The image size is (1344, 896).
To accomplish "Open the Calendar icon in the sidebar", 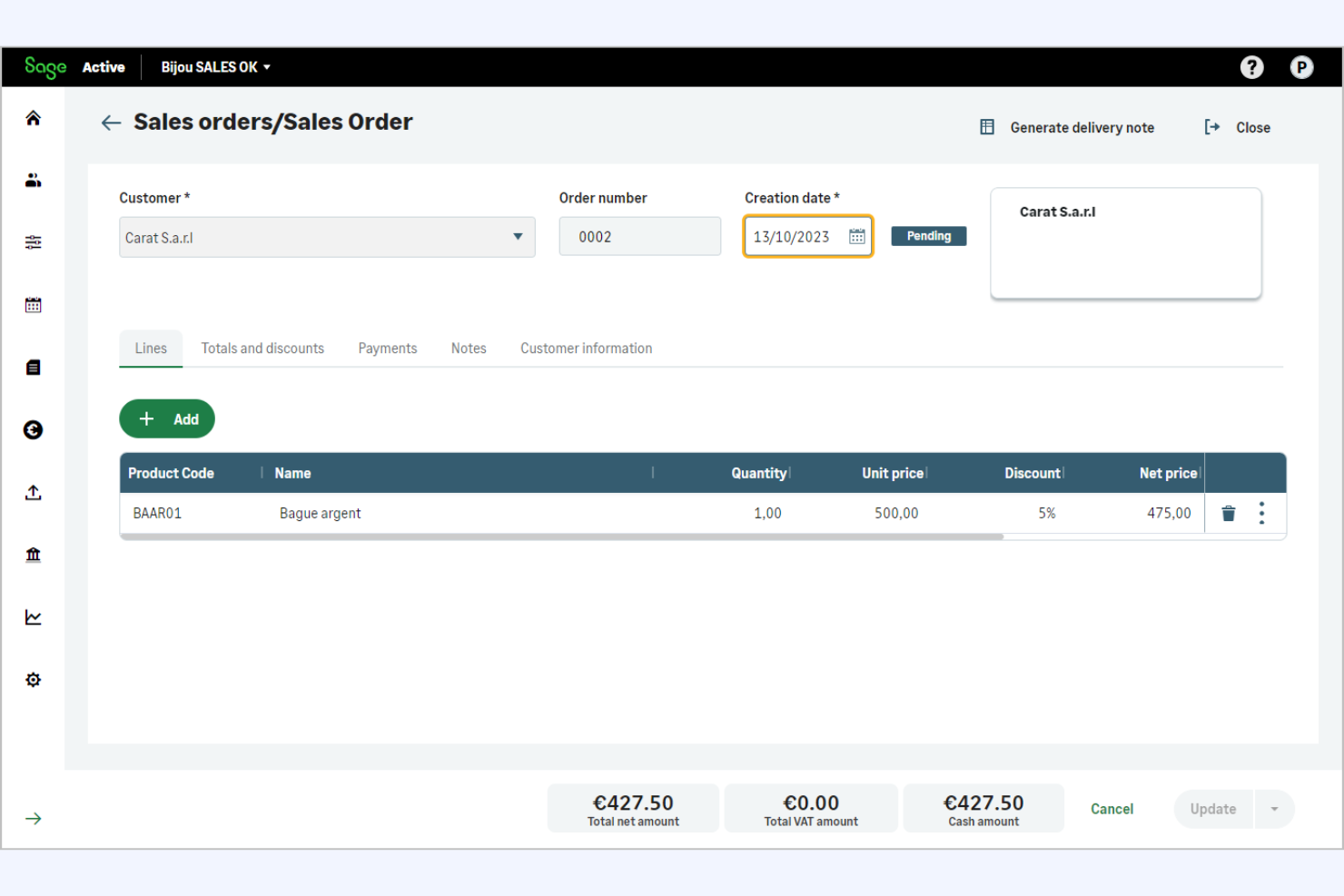I will (33, 304).
